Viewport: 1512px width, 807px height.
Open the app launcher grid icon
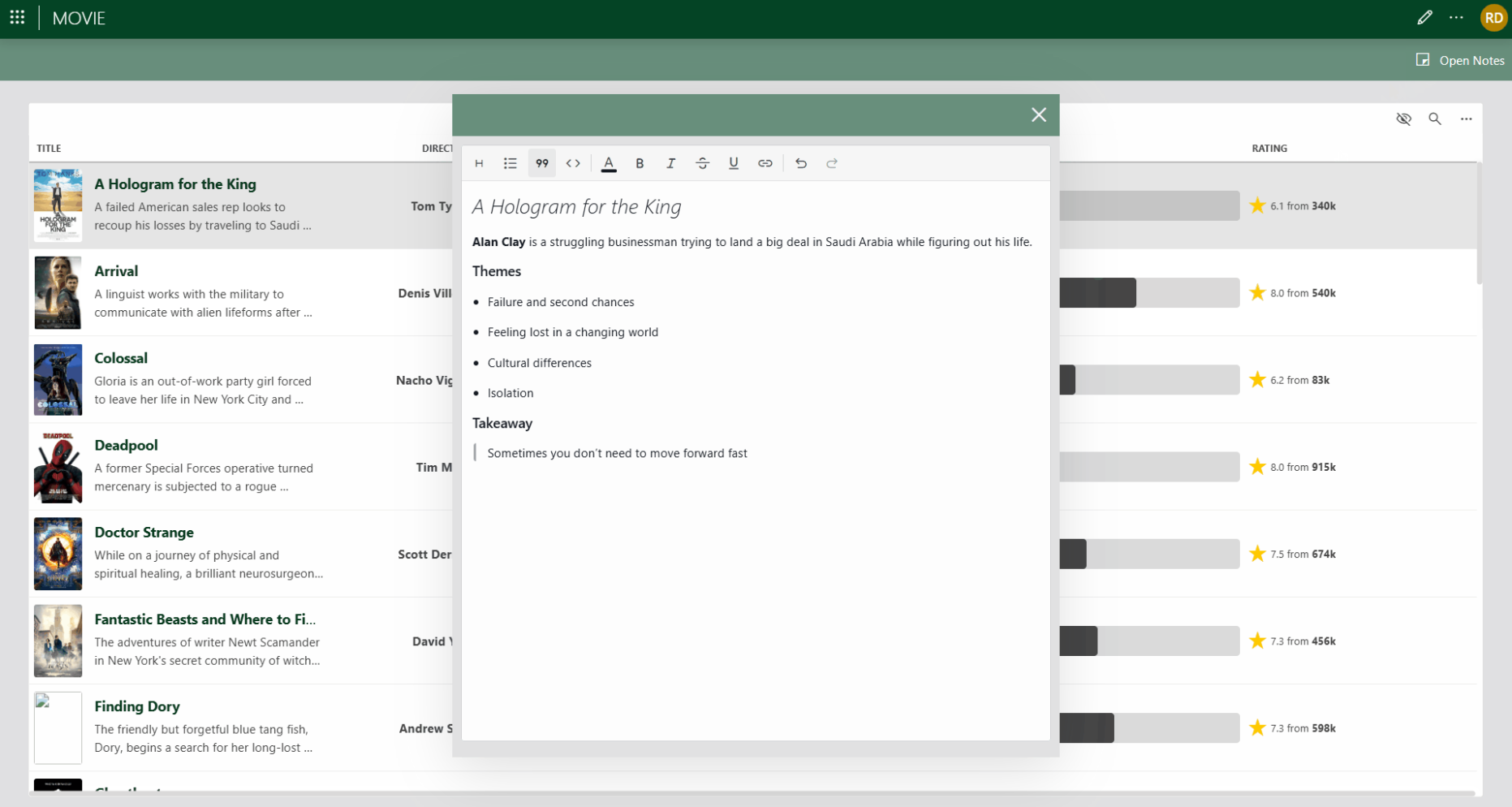16,17
